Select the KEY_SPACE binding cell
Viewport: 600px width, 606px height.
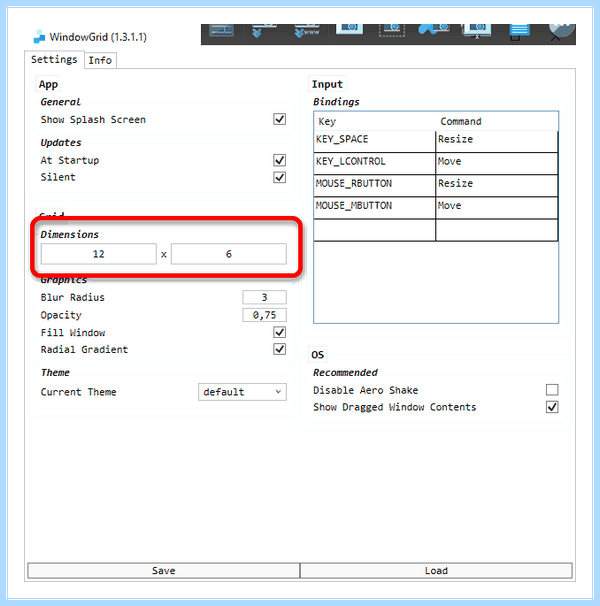(x=374, y=140)
